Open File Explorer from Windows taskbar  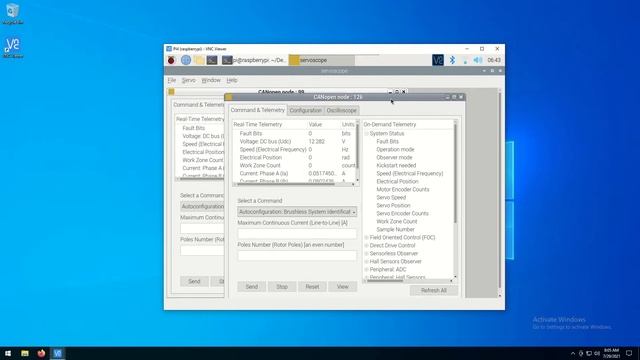[25, 353]
